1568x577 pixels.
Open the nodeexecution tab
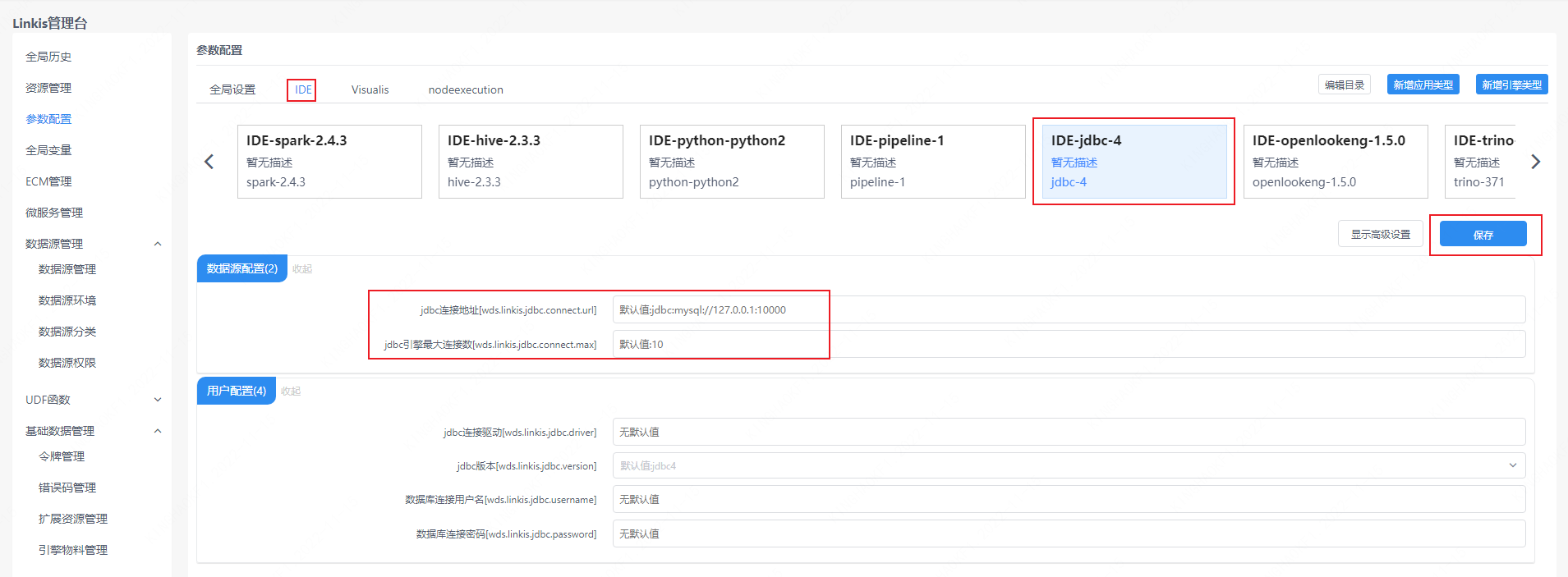click(465, 89)
